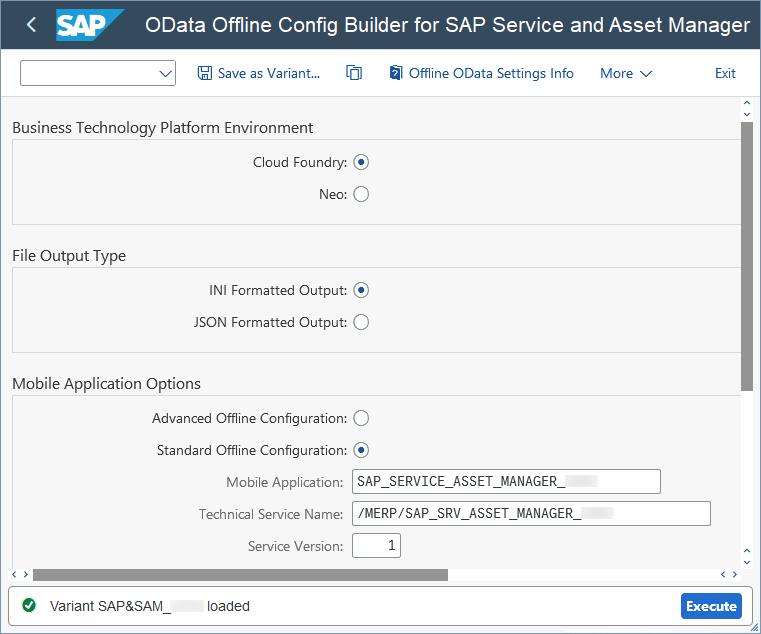Choose INI Formatted Output

[361, 290]
